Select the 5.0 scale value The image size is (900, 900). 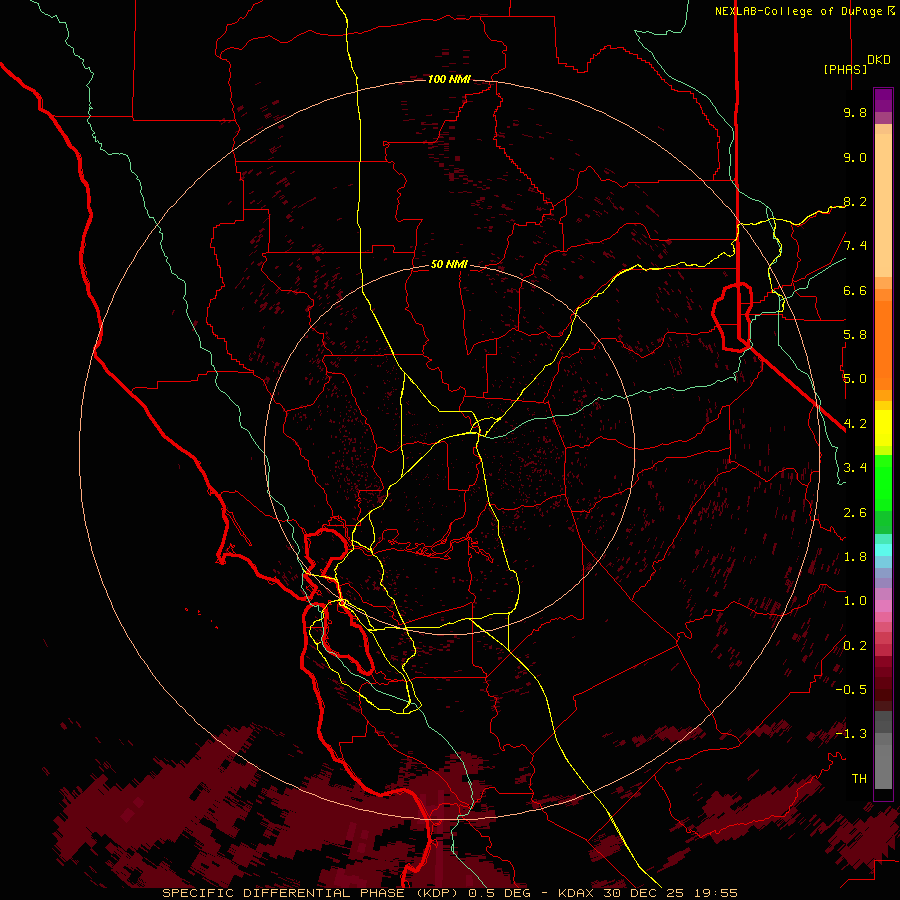click(855, 379)
